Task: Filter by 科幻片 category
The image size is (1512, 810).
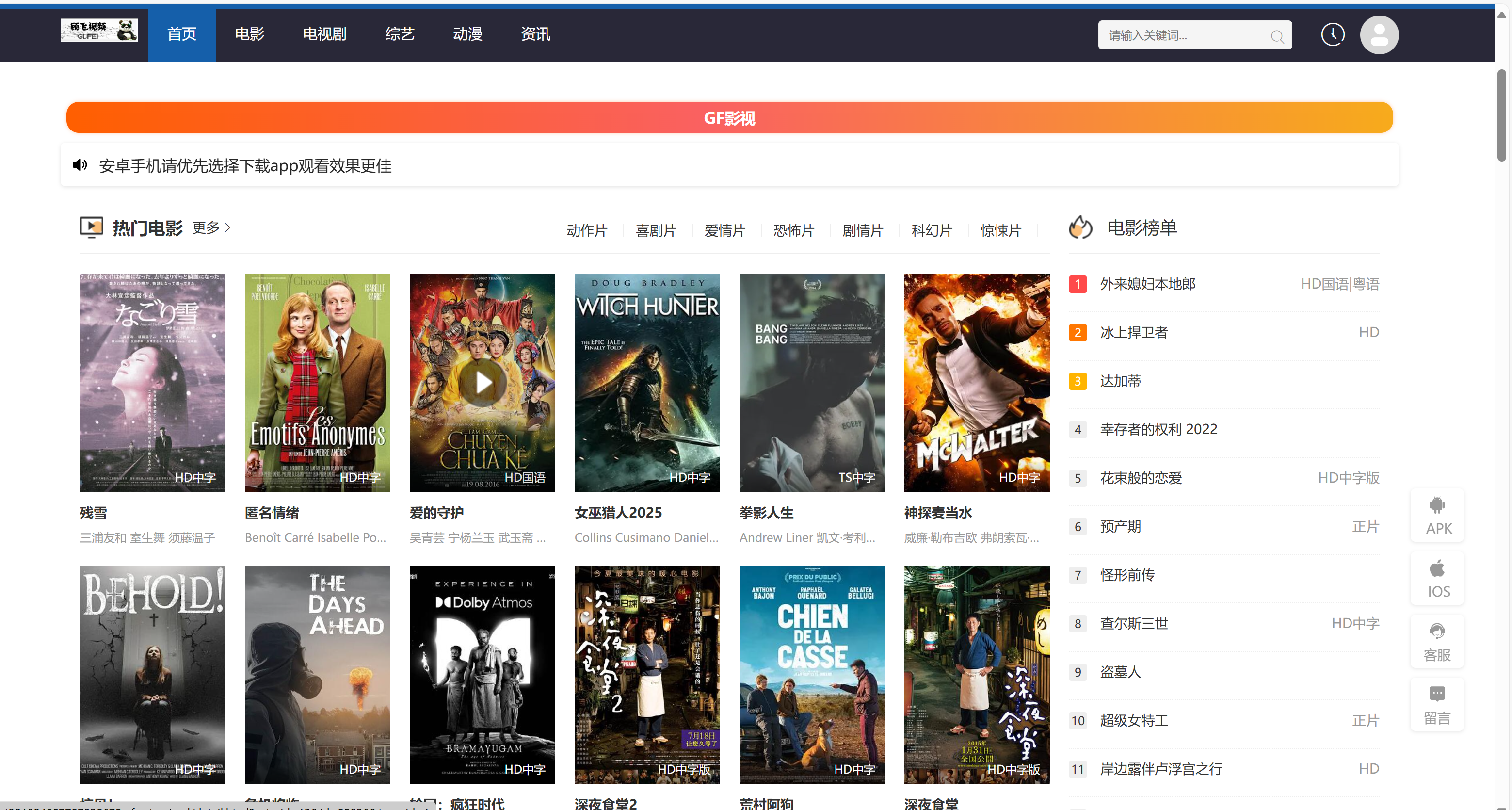Action: 932,231
